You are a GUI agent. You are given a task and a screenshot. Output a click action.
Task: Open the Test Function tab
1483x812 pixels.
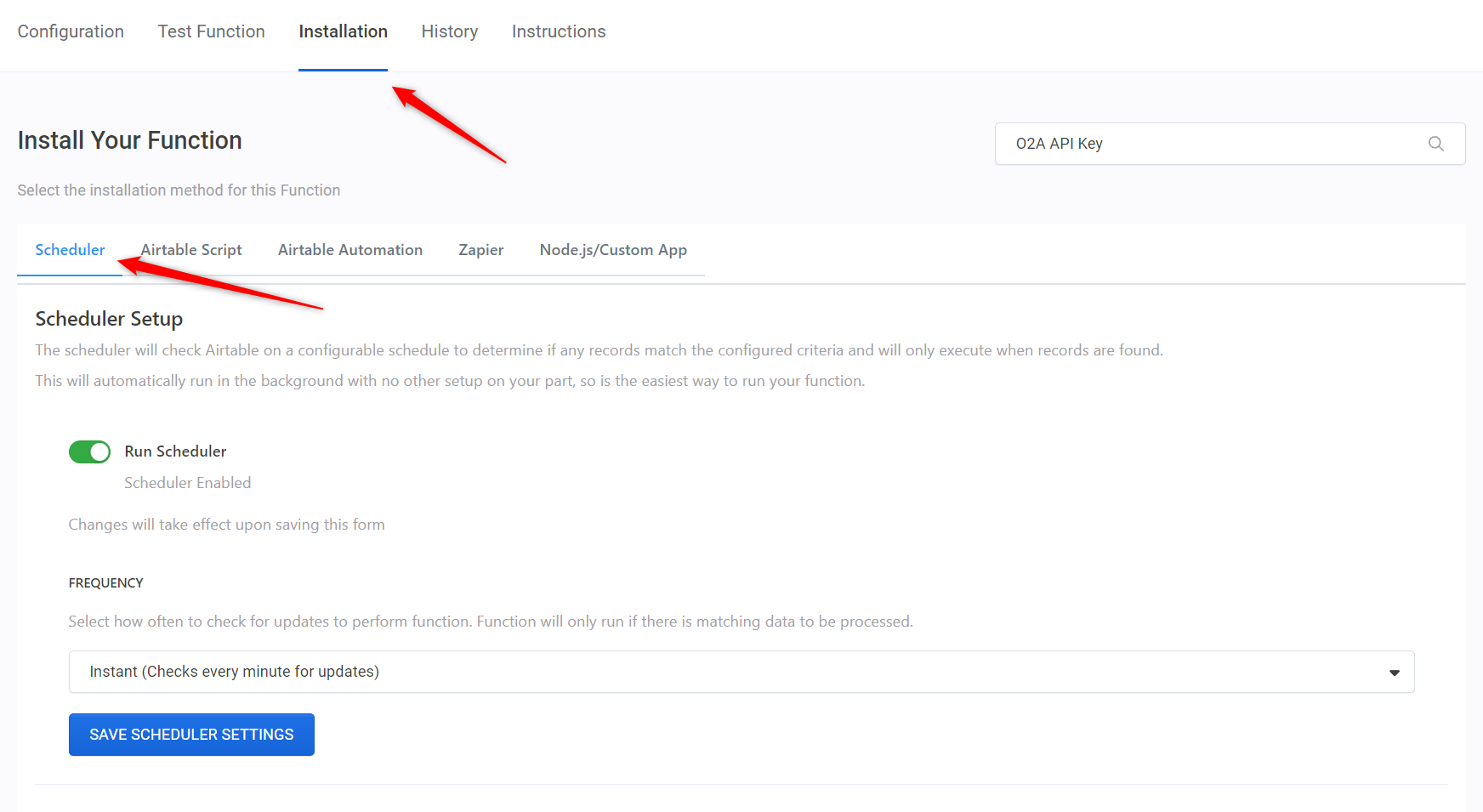211,31
